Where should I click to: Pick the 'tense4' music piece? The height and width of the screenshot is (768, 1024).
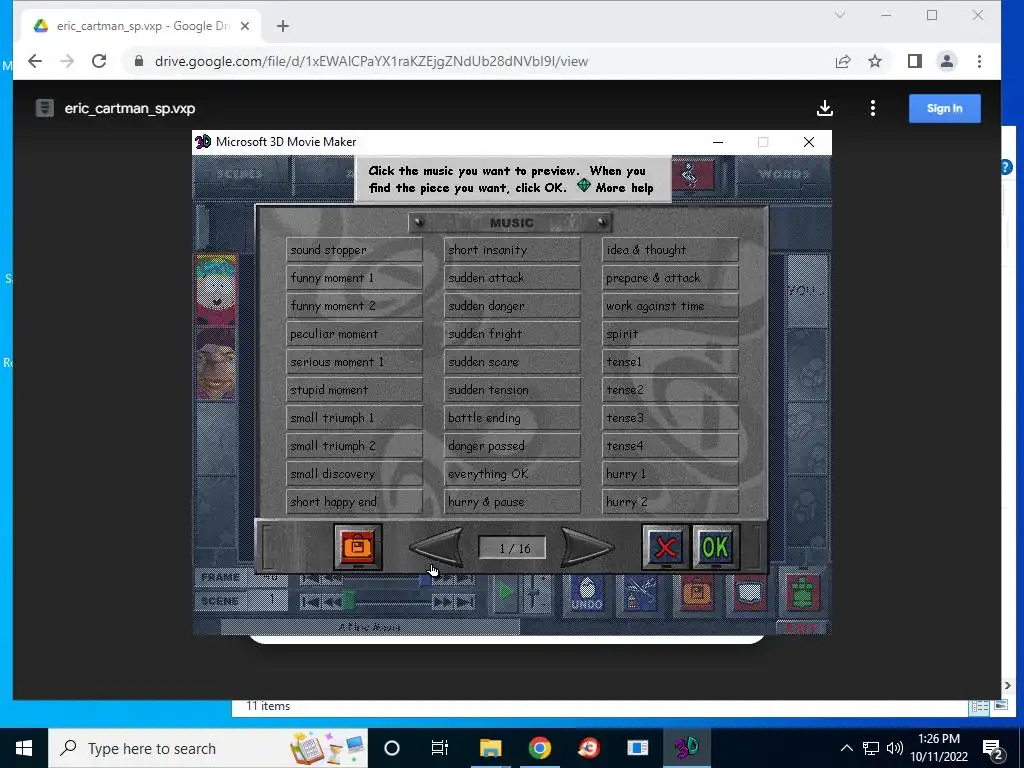tap(670, 446)
